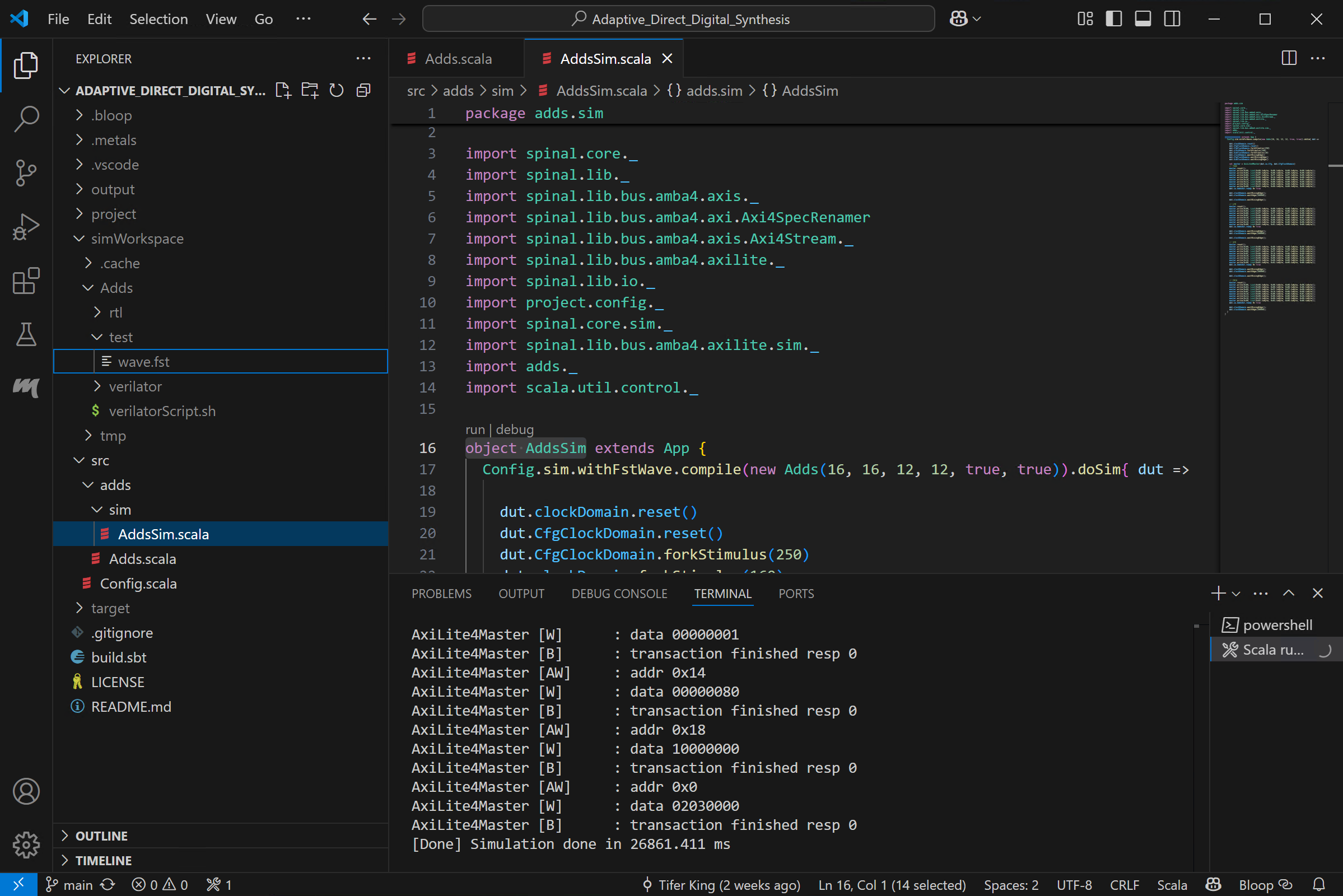This screenshot has height=896, width=1343.
Task: Open editor more actions menu
Action: [1318, 58]
